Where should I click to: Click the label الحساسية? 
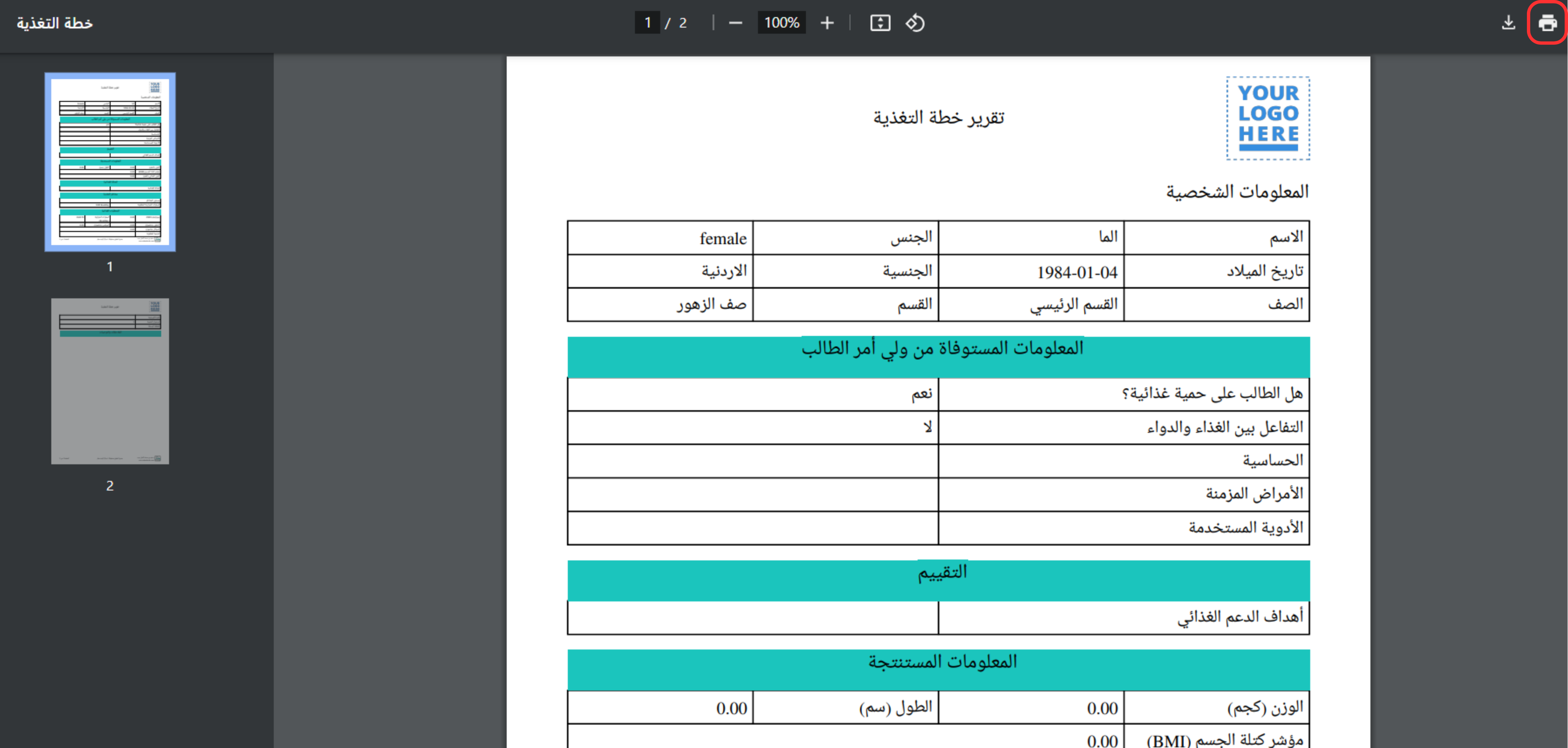(1273, 460)
